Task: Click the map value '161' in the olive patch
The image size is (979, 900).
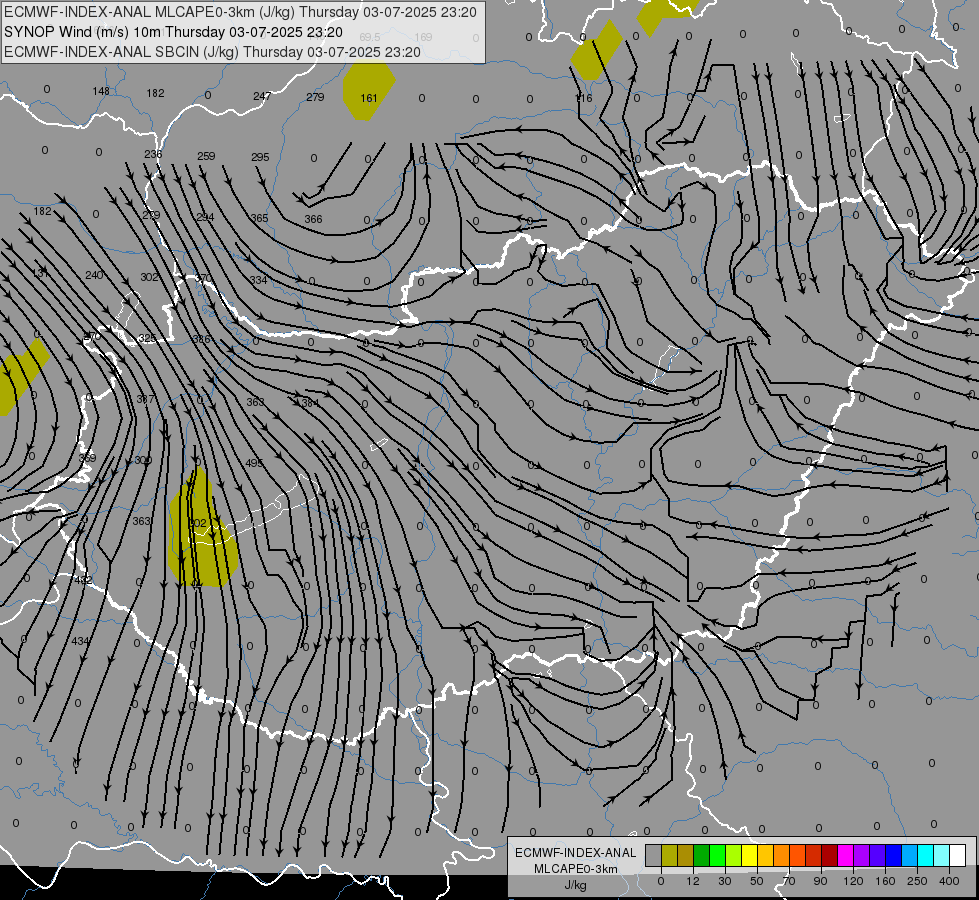Action: [x=369, y=98]
